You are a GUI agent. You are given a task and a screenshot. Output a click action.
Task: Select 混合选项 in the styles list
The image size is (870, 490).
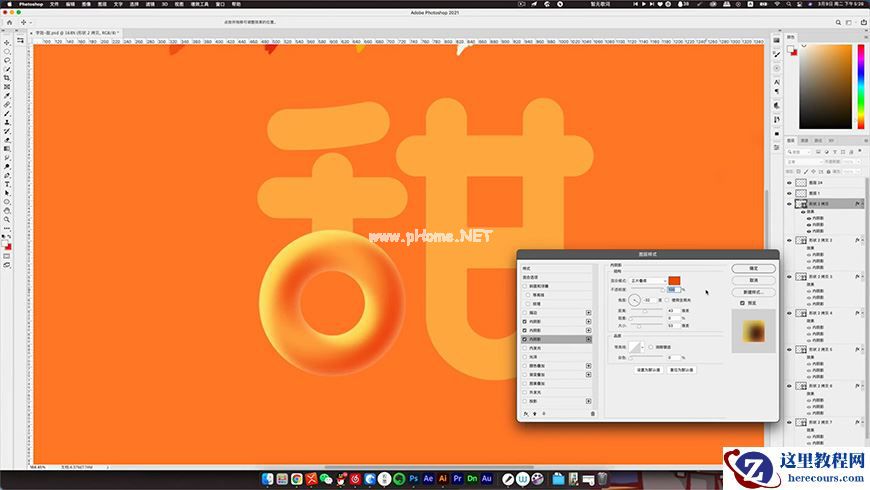tap(530, 277)
